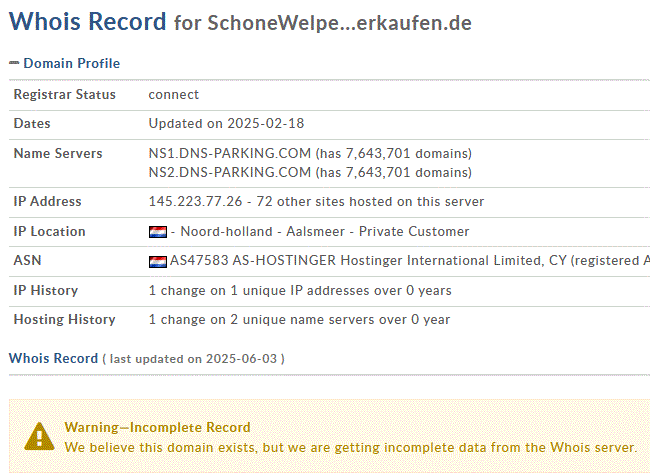Click the Warning—Incomplete Record heading
The height and width of the screenshot is (475, 651).
(x=157, y=427)
